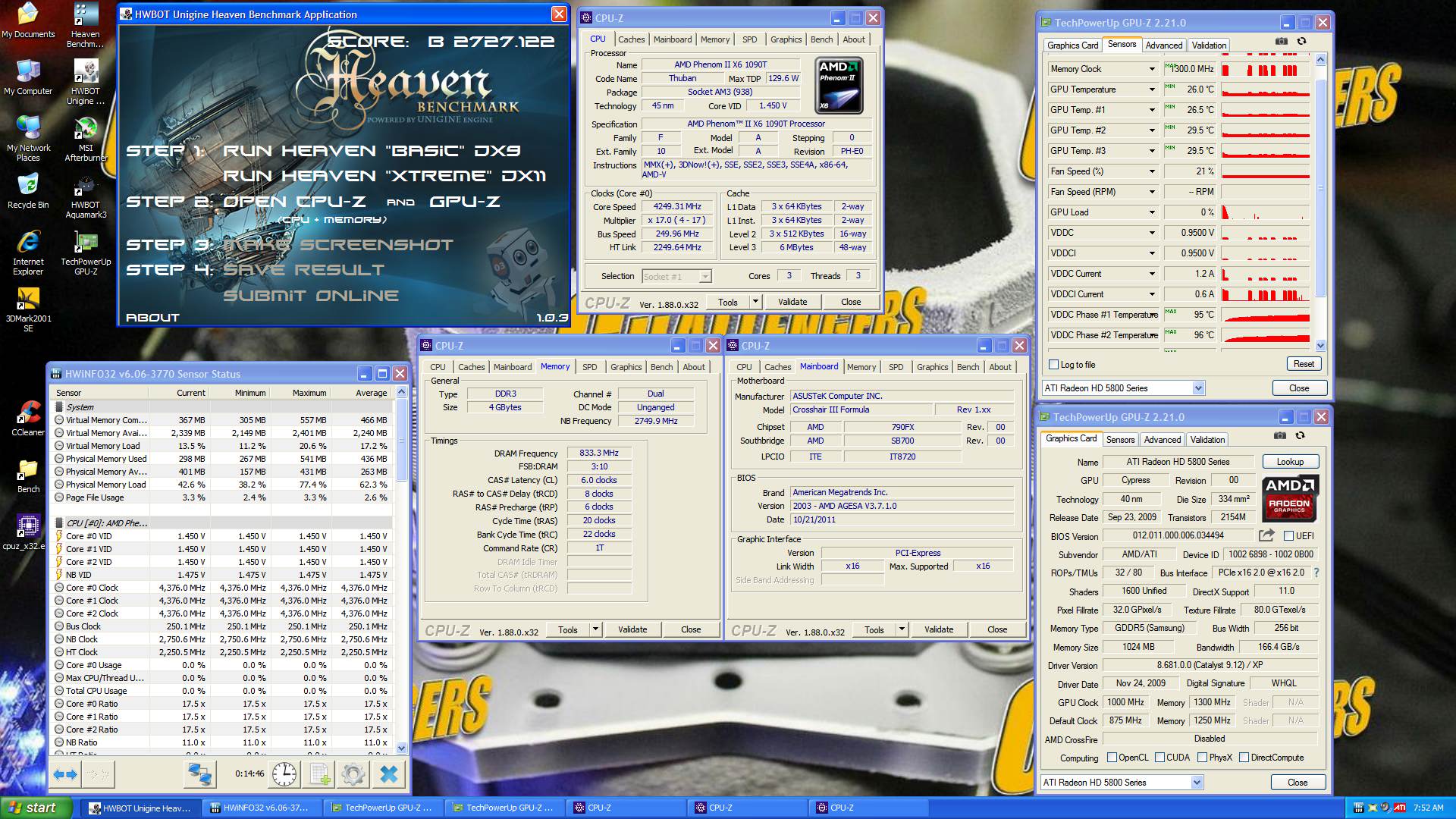Enable Log to file checkbox
Screen dimensions: 1456x819
click(x=1053, y=365)
